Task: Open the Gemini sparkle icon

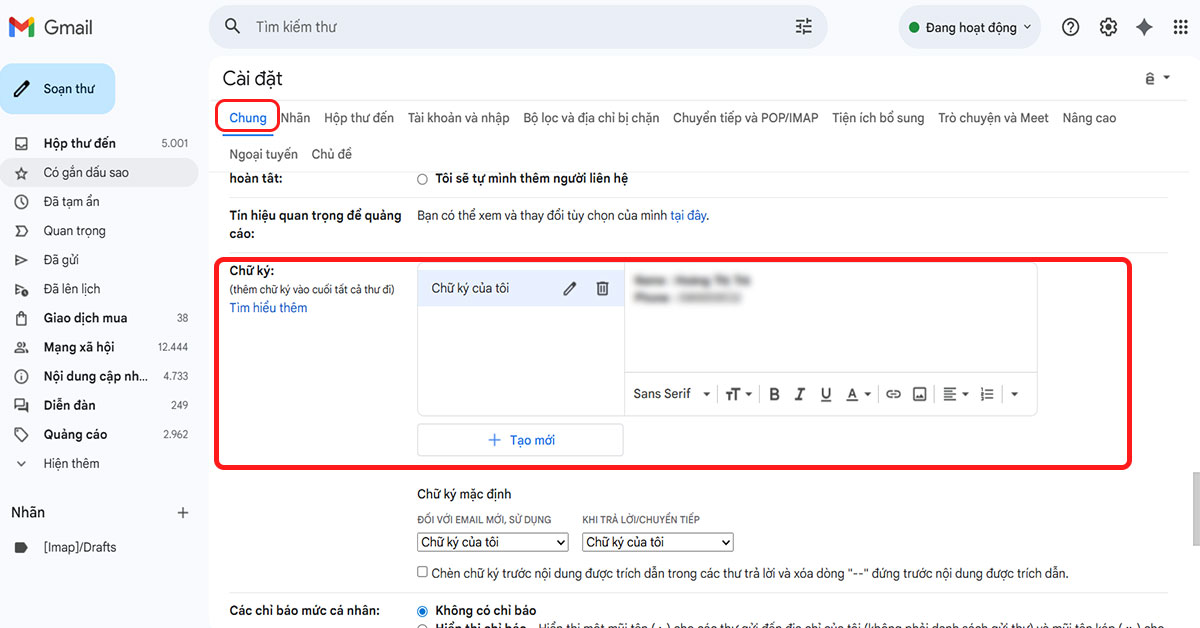Action: pos(1144,27)
